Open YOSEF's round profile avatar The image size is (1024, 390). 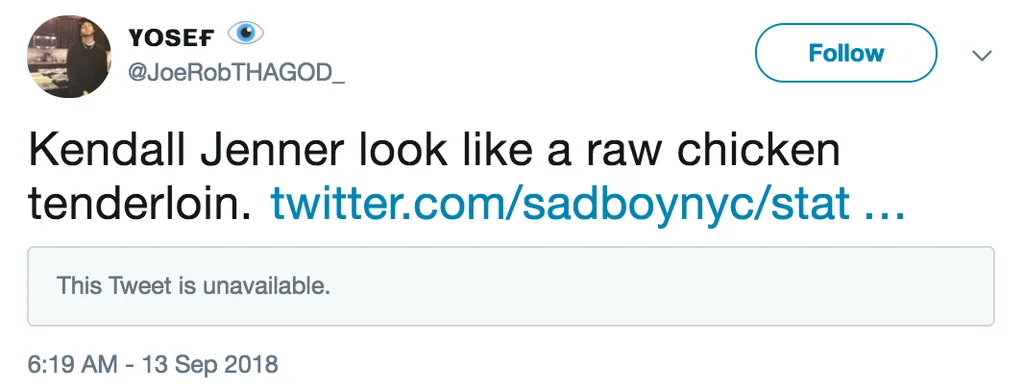coord(69,56)
